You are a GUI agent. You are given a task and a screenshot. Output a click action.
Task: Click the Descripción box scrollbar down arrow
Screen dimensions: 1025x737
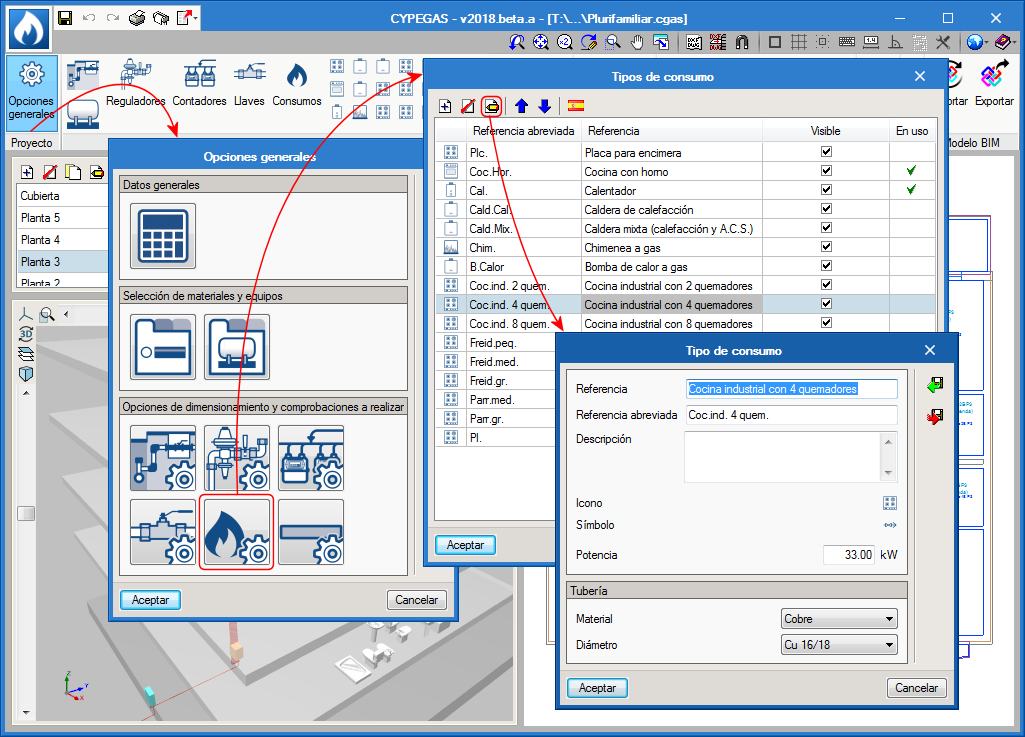888,473
